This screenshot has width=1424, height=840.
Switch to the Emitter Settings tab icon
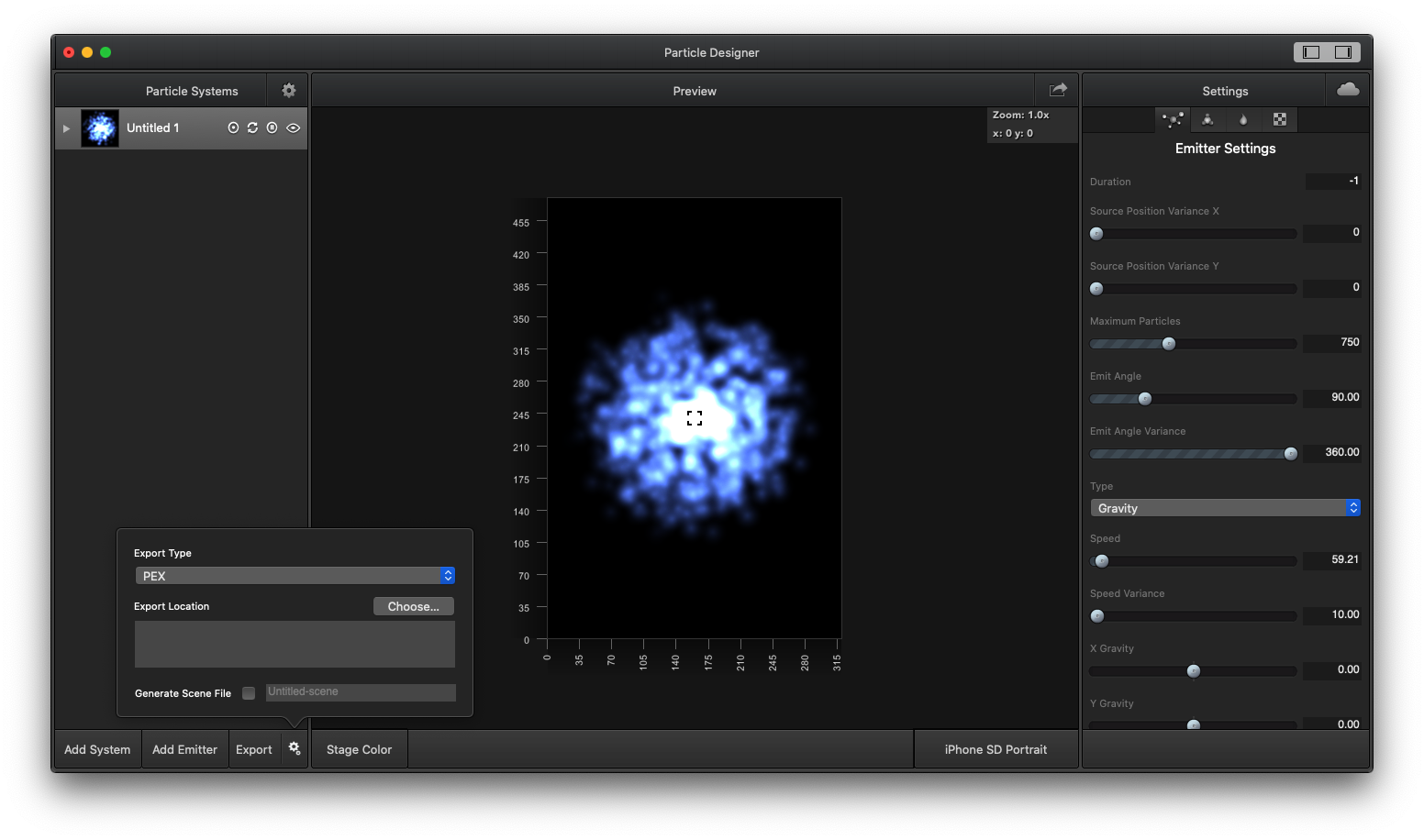(1173, 119)
